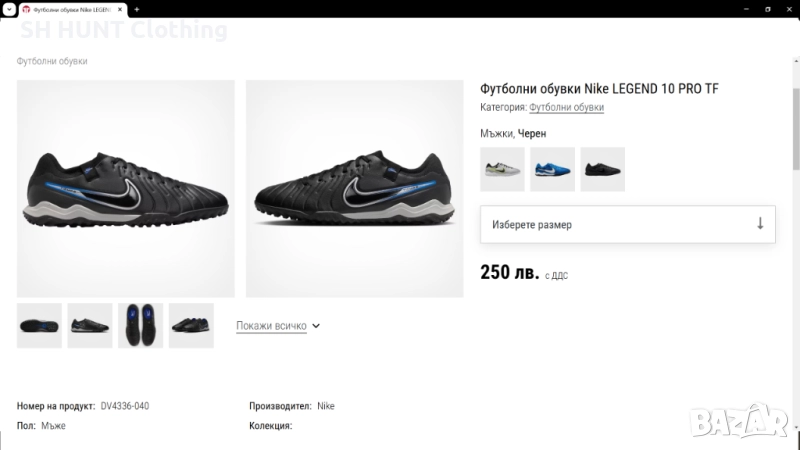
Task: Expand Покажи всичко chevron
Action: [x=316, y=326]
